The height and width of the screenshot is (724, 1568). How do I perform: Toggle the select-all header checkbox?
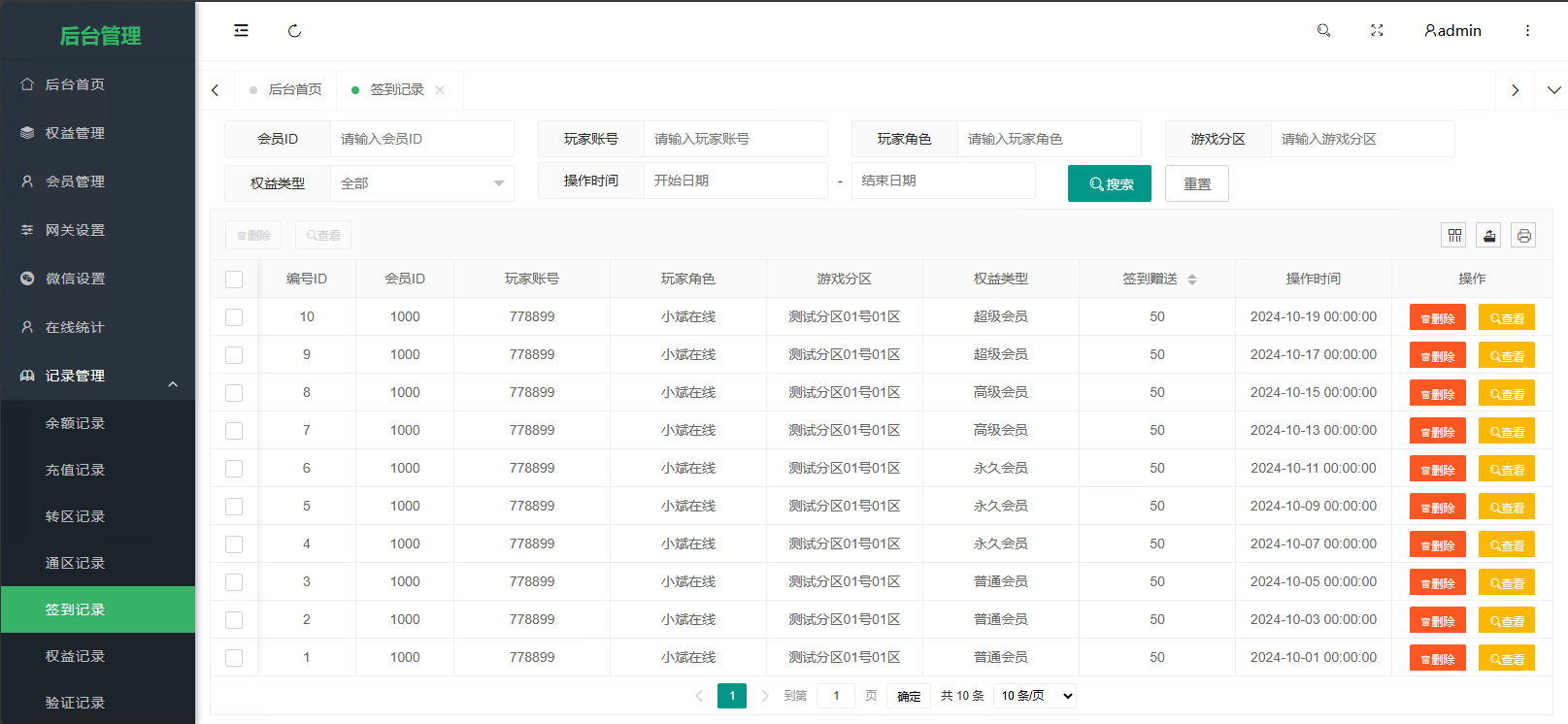pyautogui.click(x=234, y=280)
